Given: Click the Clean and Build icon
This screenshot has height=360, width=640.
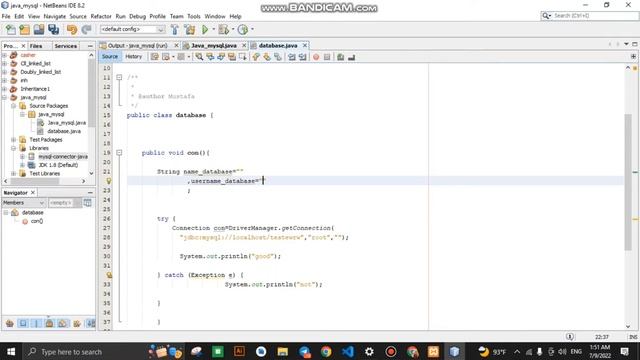Looking at the screenshot, I should pos(190,29).
